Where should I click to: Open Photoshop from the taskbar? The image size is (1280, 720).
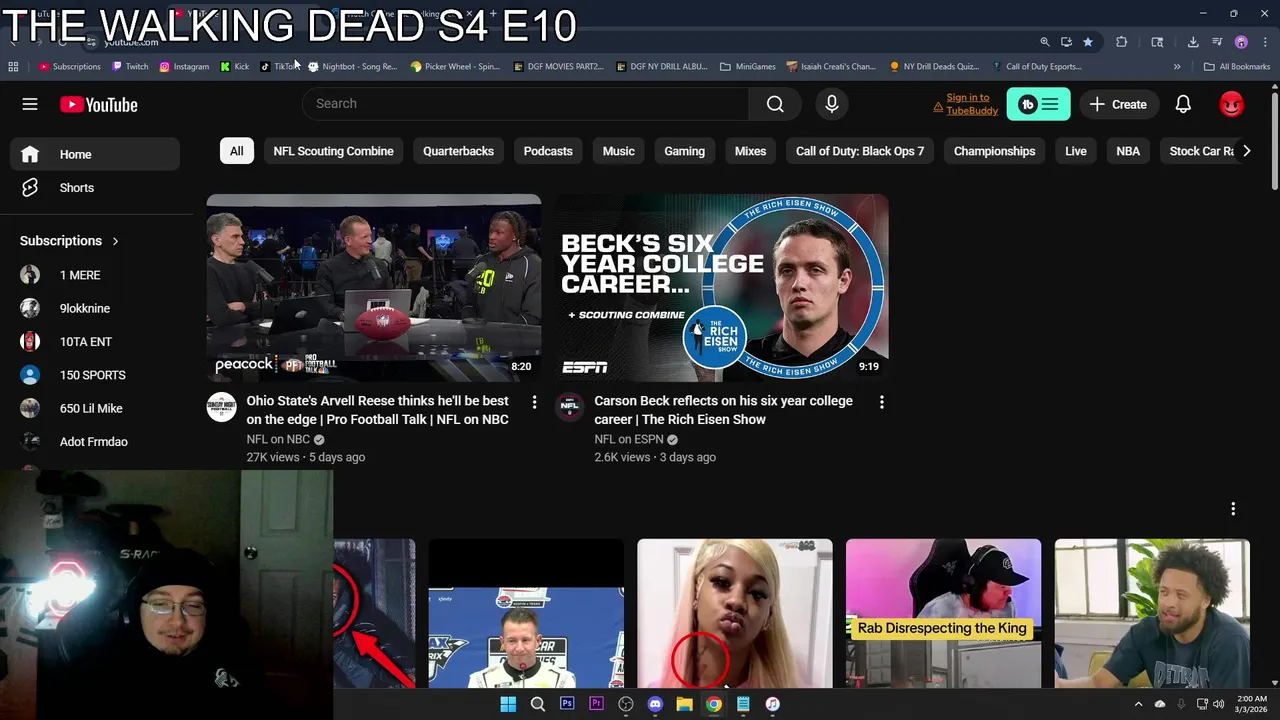567,704
